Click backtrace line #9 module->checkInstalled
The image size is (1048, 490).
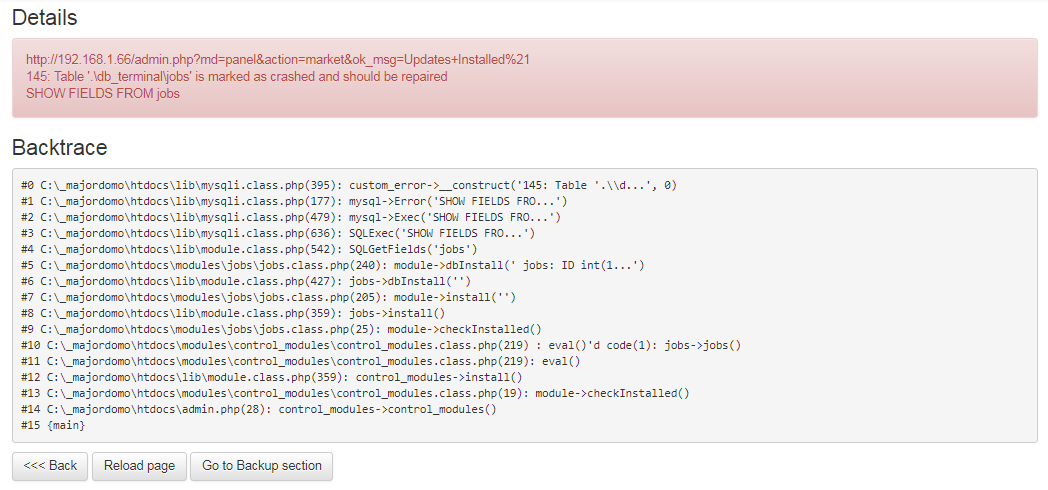pos(281,329)
